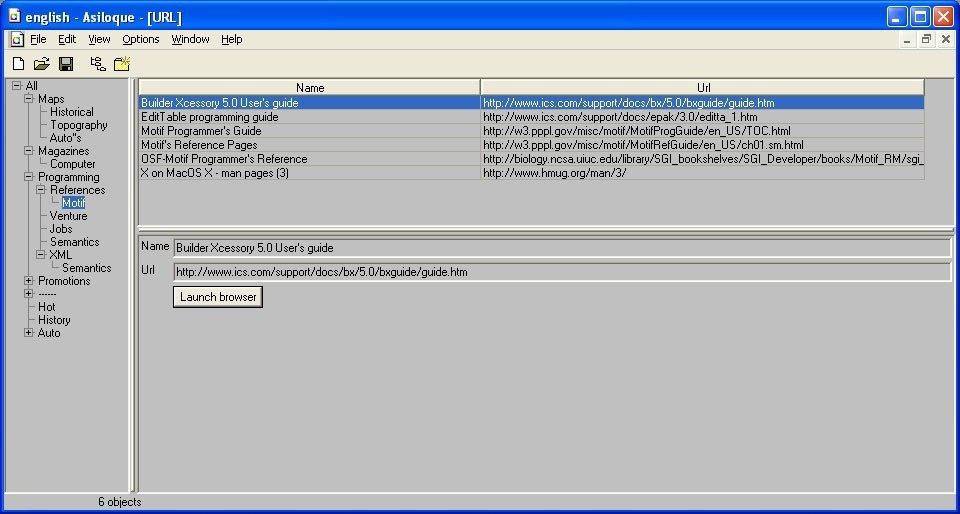Sort by the Url column header

pyautogui.click(x=703, y=88)
